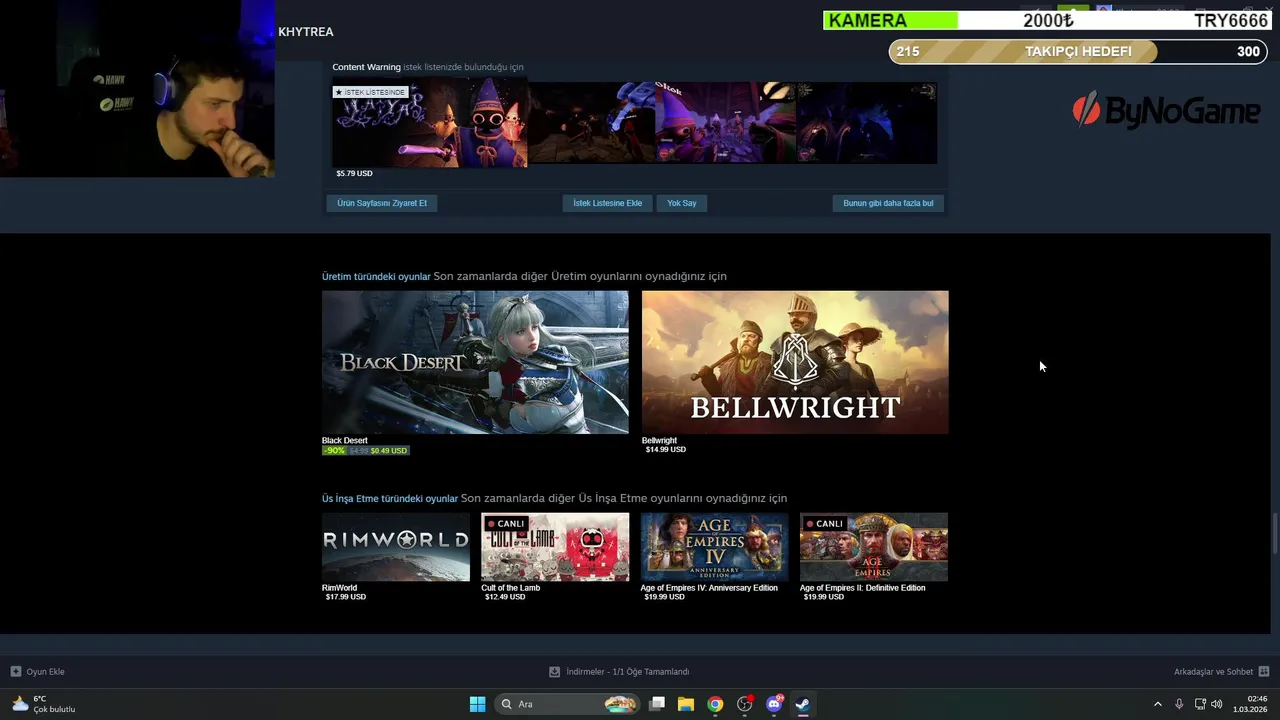Open File Explorer from the taskbar
This screenshot has width=1280, height=720.
[686, 704]
